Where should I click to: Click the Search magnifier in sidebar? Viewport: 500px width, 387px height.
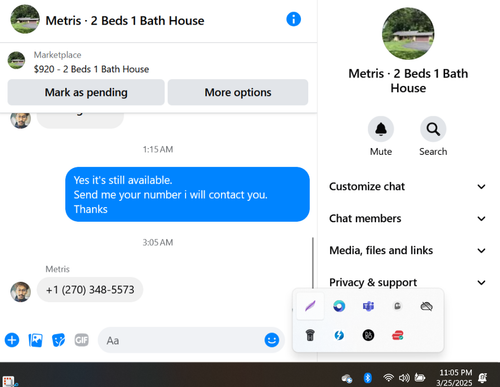point(433,129)
